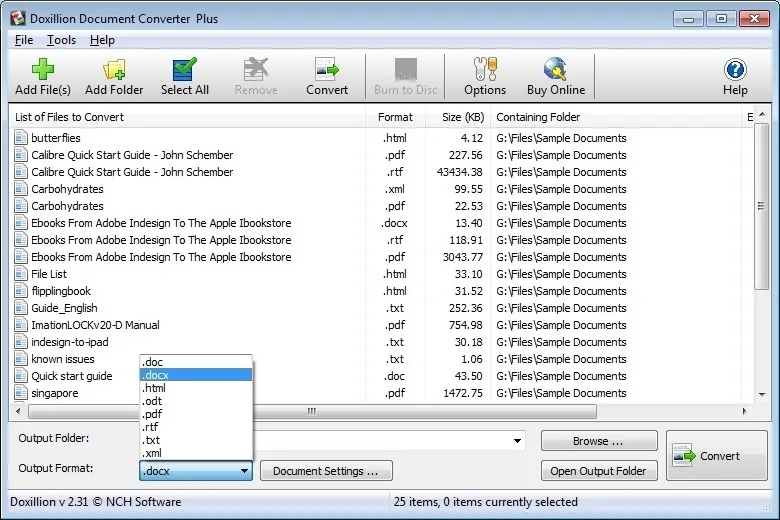Click the Burn to Disc icon
Viewport: 780px width, 520px height.
tap(405, 69)
